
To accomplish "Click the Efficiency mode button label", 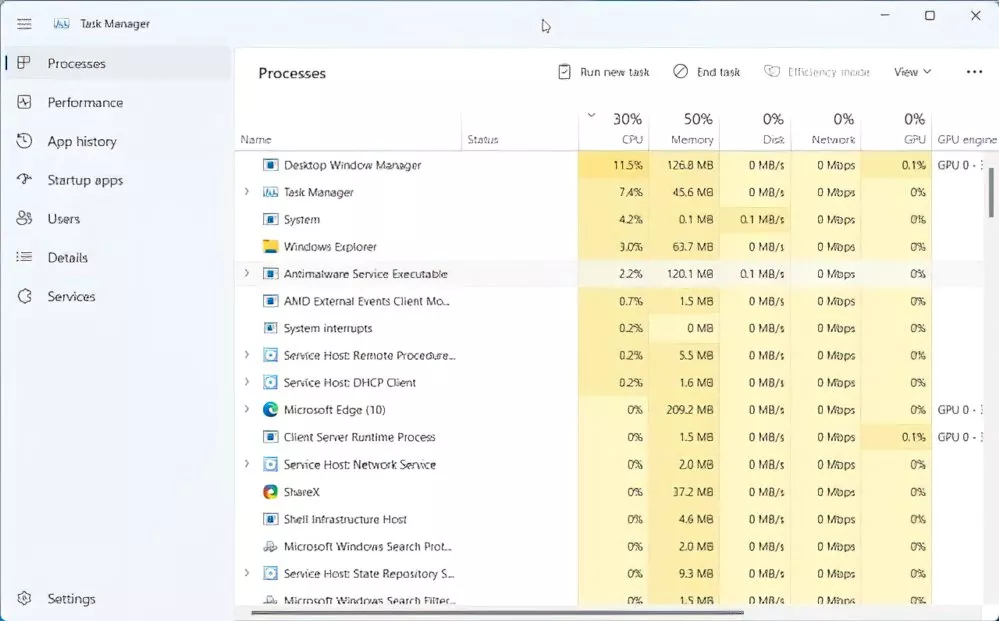I will click(x=828, y=72).
